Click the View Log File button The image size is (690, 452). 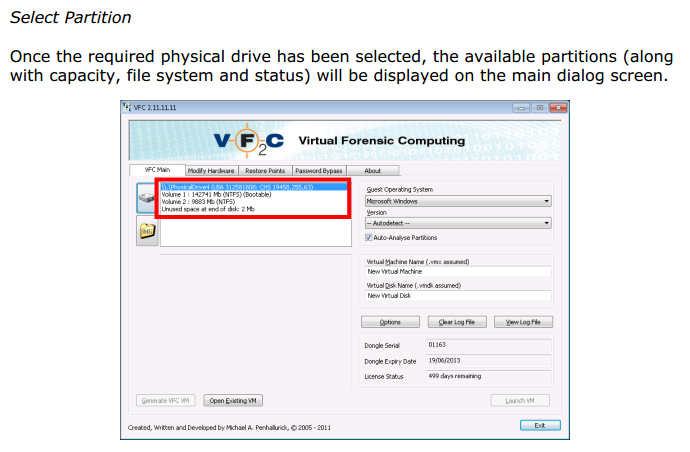[523, 322]
